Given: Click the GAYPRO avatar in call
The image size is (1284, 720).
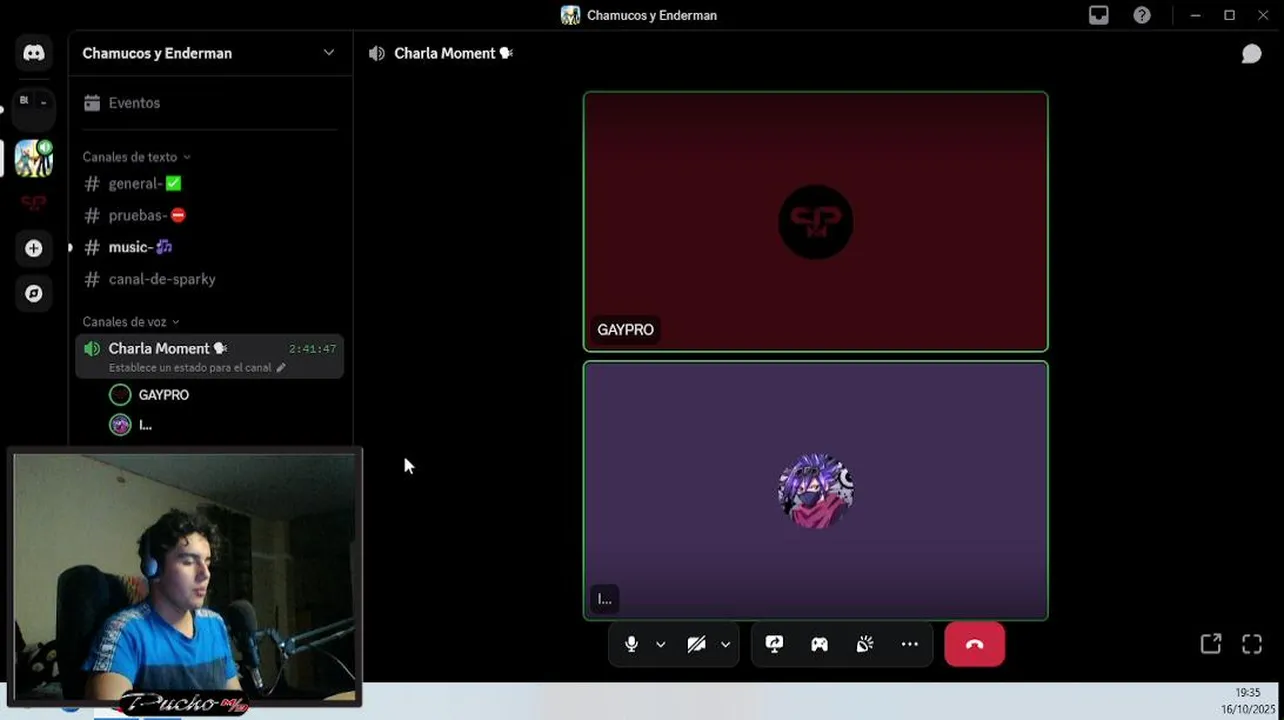Looking at the screenshot, I should pos(816,222).
